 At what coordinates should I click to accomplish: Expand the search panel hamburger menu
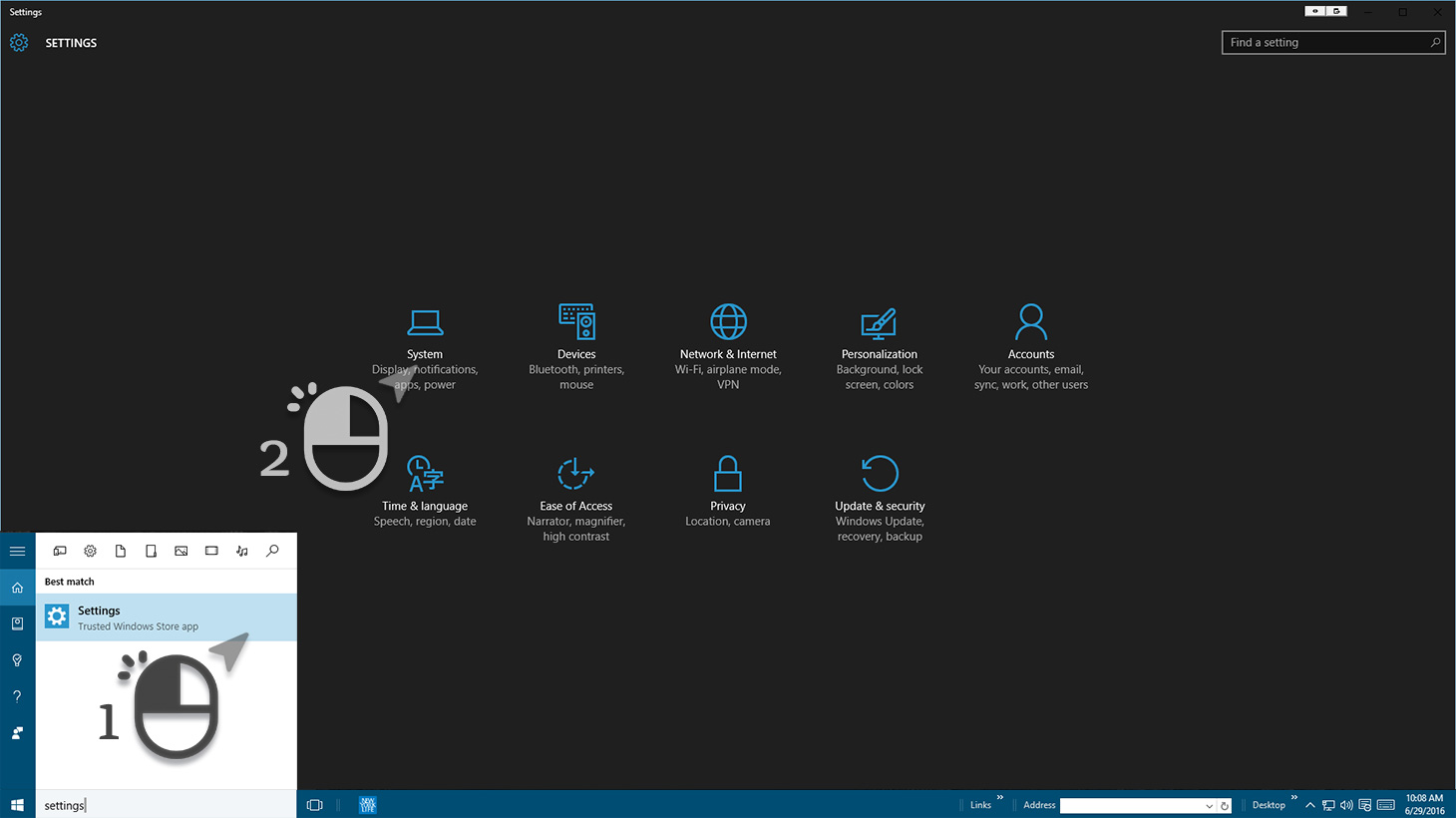pyautogui.click(x=17, y=551)
